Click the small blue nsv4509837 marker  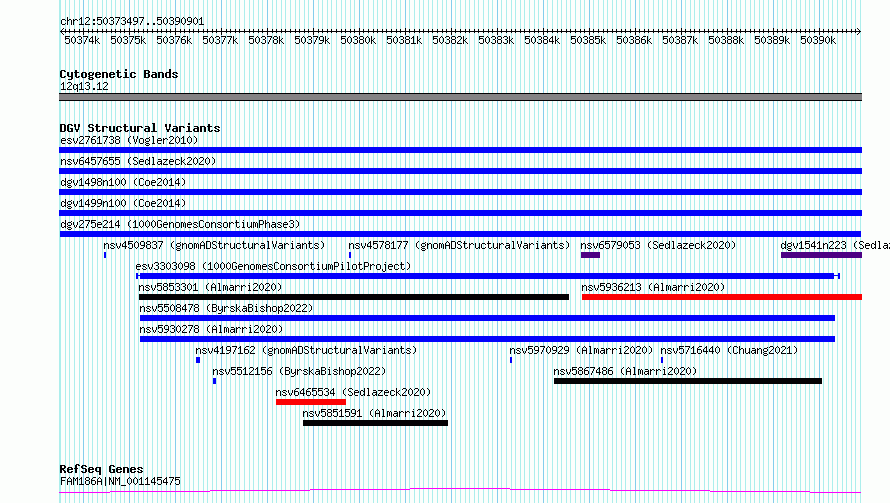point(105,255)
